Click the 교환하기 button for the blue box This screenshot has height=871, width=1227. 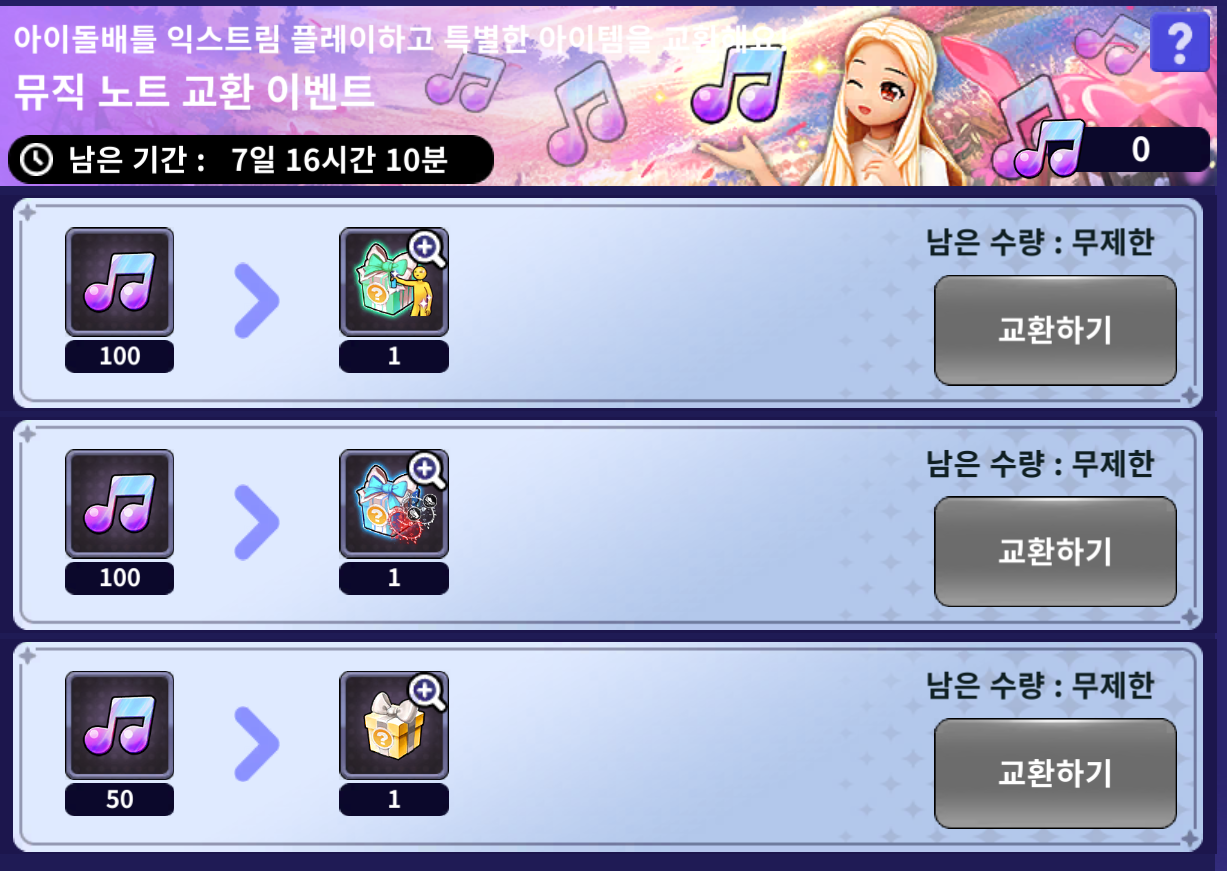[x=1055, y=552]
